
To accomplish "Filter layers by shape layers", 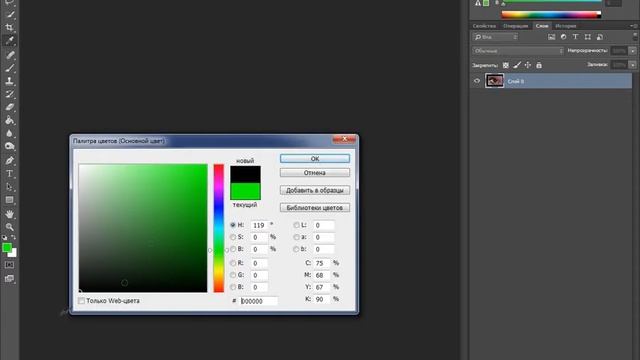I will tap(587, 37).
